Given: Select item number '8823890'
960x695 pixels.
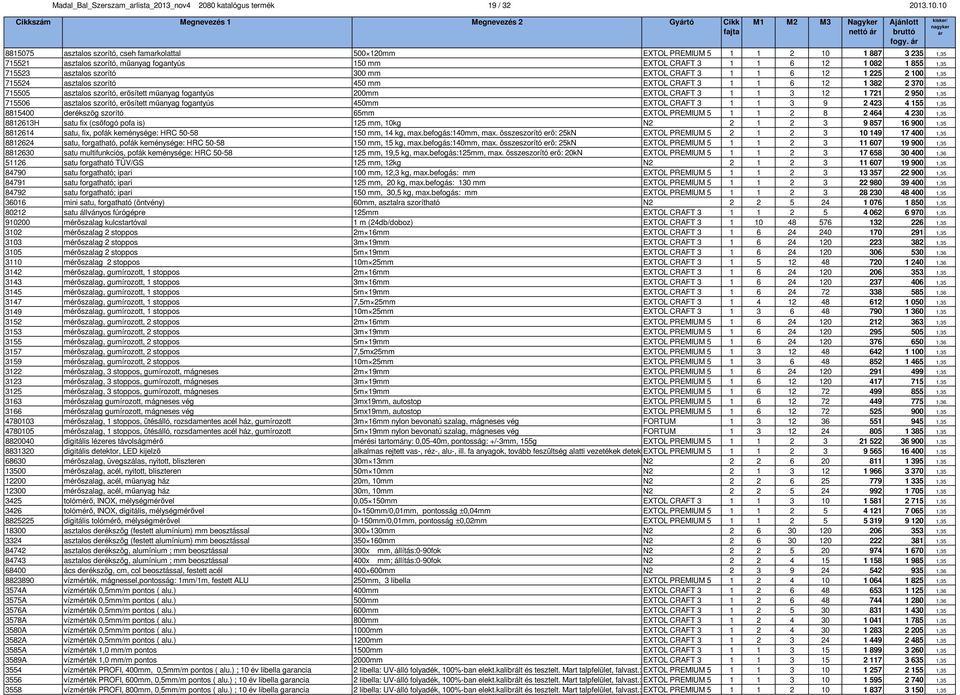Looking at the screenshot, I should (x=20, y=580).
